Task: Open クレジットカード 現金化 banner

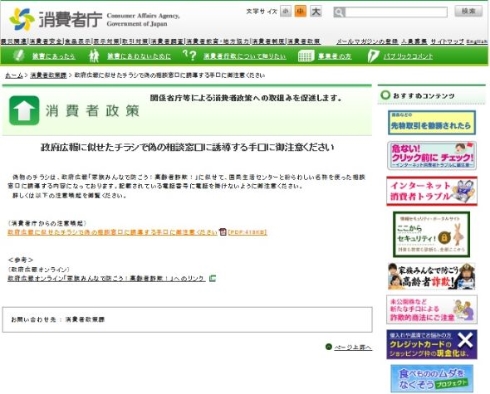Action: click(x=432, y=344)
